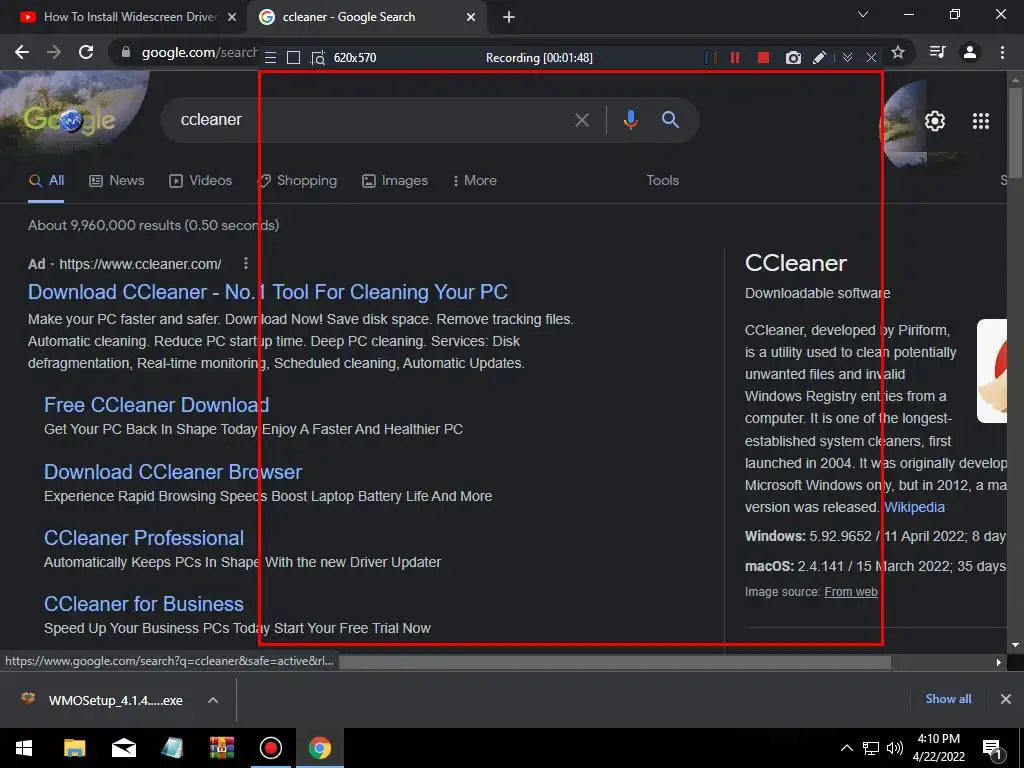Open the Free CCleaner Download link
This screenshot has width=1024, height=768.
tap(157, 405)
